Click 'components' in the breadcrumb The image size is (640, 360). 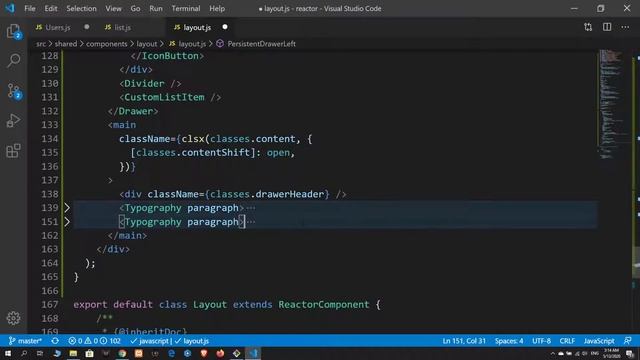tap(107, 44)
